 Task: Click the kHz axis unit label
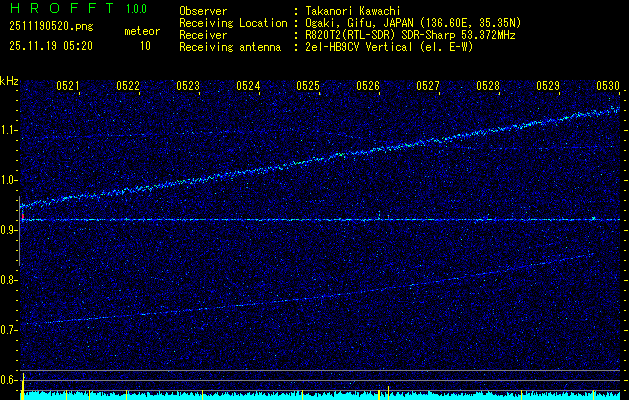tap(9, 80)
